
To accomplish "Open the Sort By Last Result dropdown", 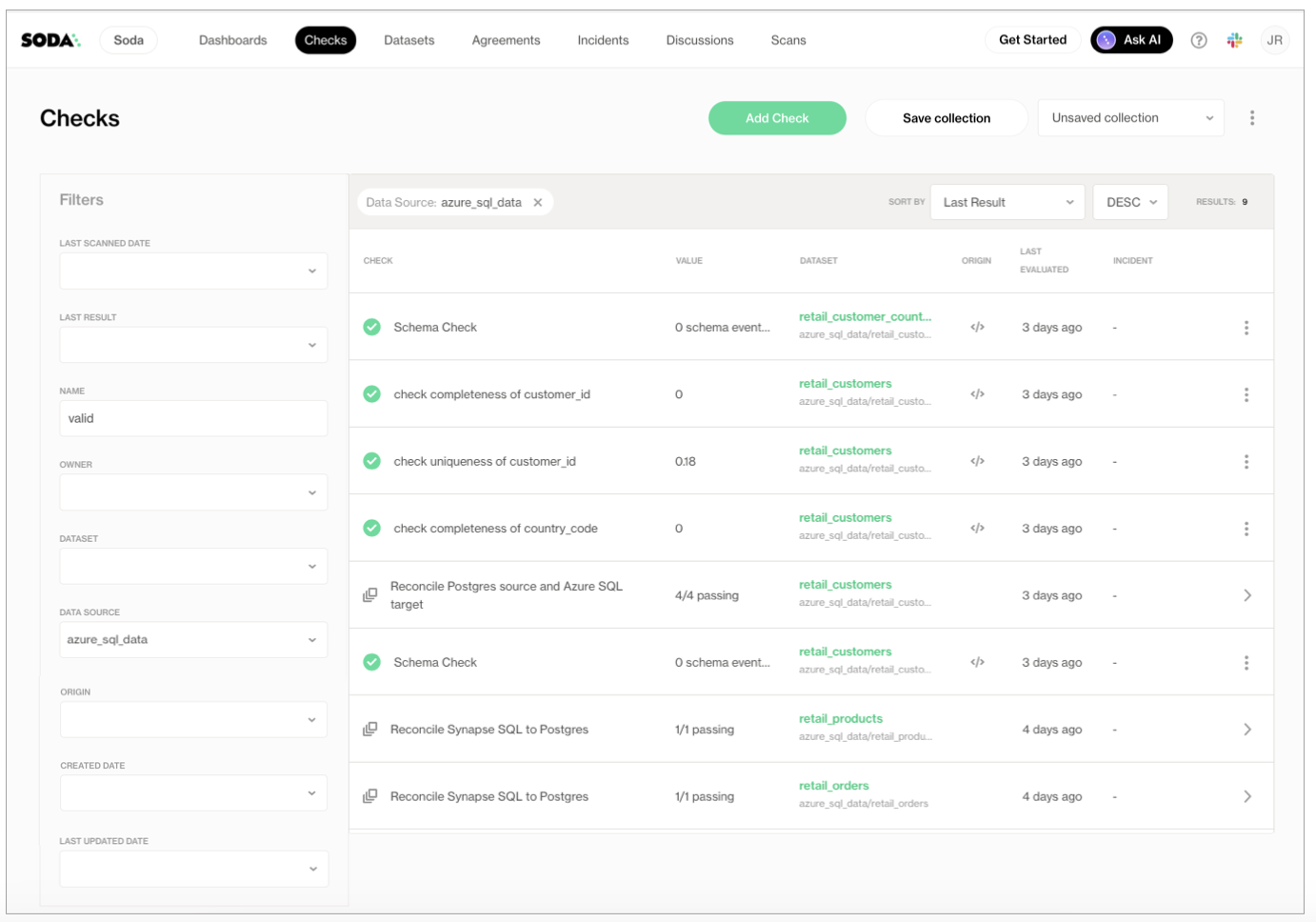I will coord(1007,203).
